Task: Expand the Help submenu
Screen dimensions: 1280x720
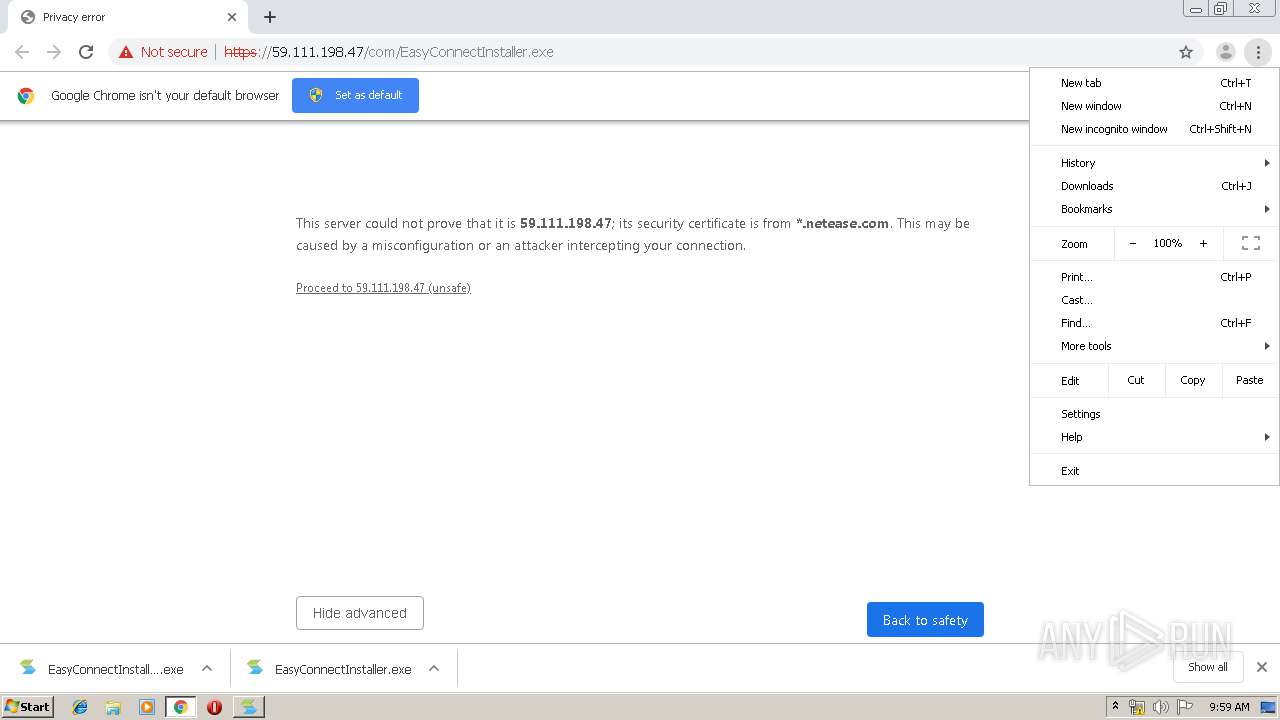Action: pyautogui.click(x=1154, y=437)
